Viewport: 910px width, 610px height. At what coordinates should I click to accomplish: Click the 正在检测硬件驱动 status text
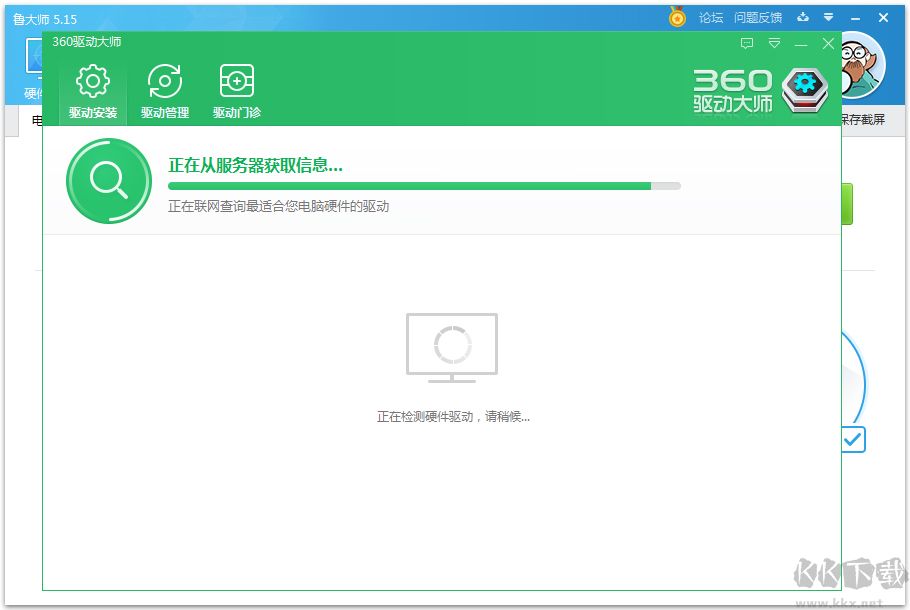click(x=452, y=416)
